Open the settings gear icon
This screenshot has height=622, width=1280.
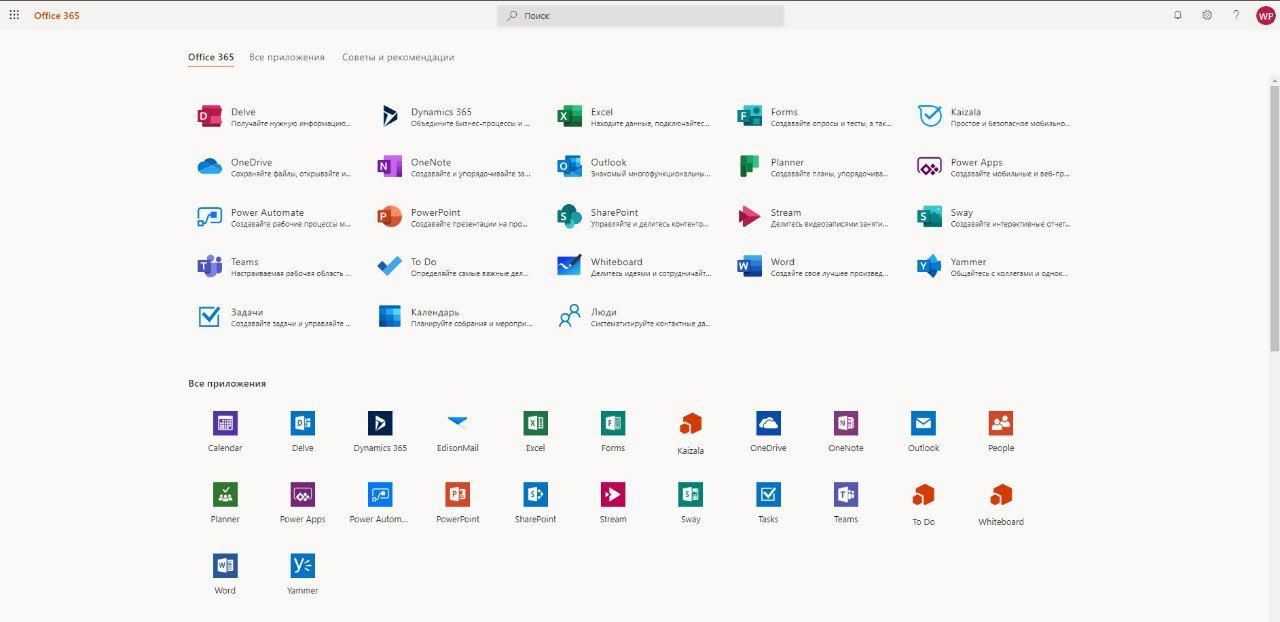coord(1207,15)
